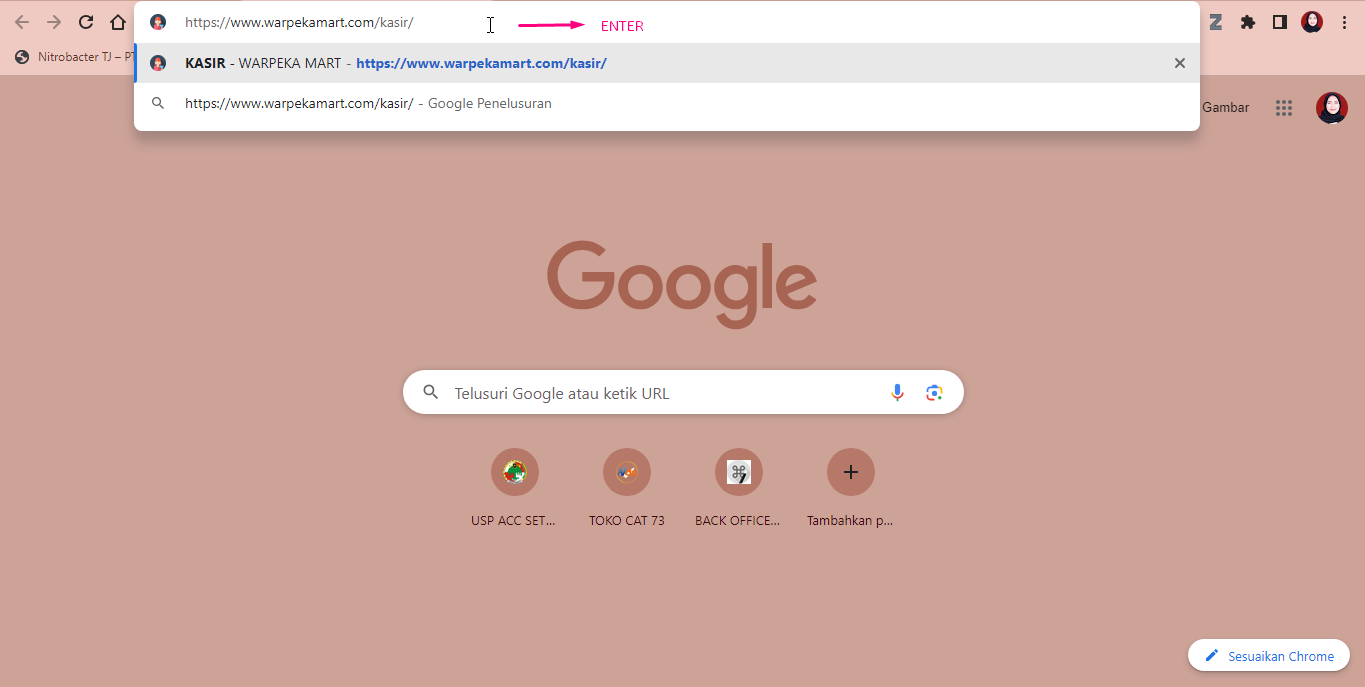
Task: Reload the page with the refresh icon
Action: tap(86, 22)
